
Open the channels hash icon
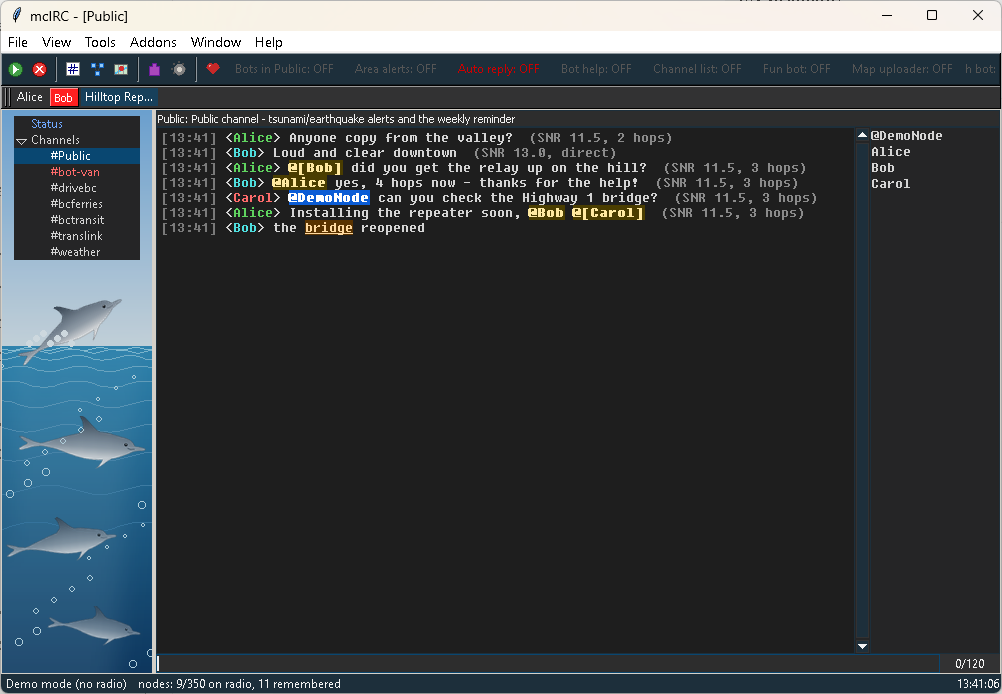pos(73,69)
